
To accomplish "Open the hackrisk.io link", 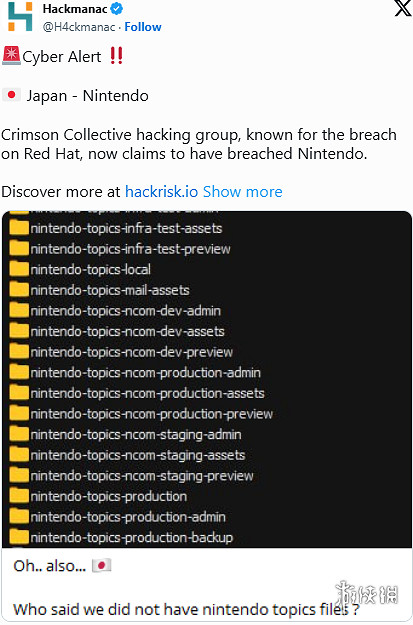I will pos(161,192).
